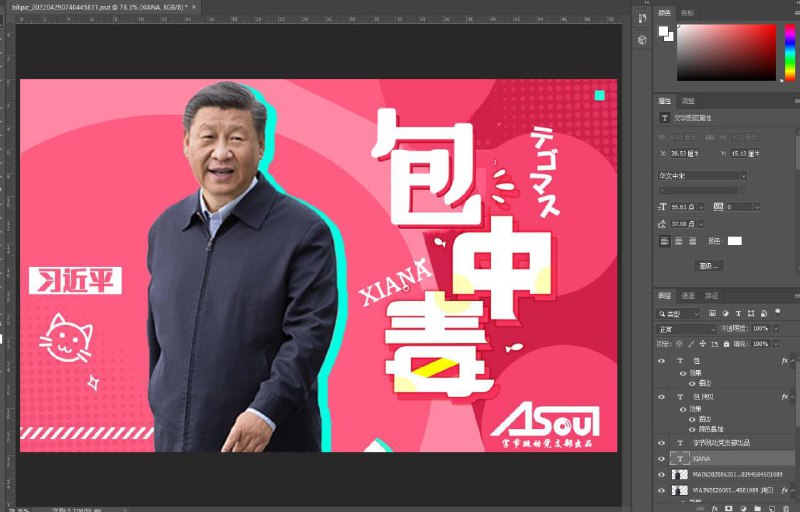
Task: Hide 颜色叠加 effect on 包 拷贝
Action: (x=692, y=429)
